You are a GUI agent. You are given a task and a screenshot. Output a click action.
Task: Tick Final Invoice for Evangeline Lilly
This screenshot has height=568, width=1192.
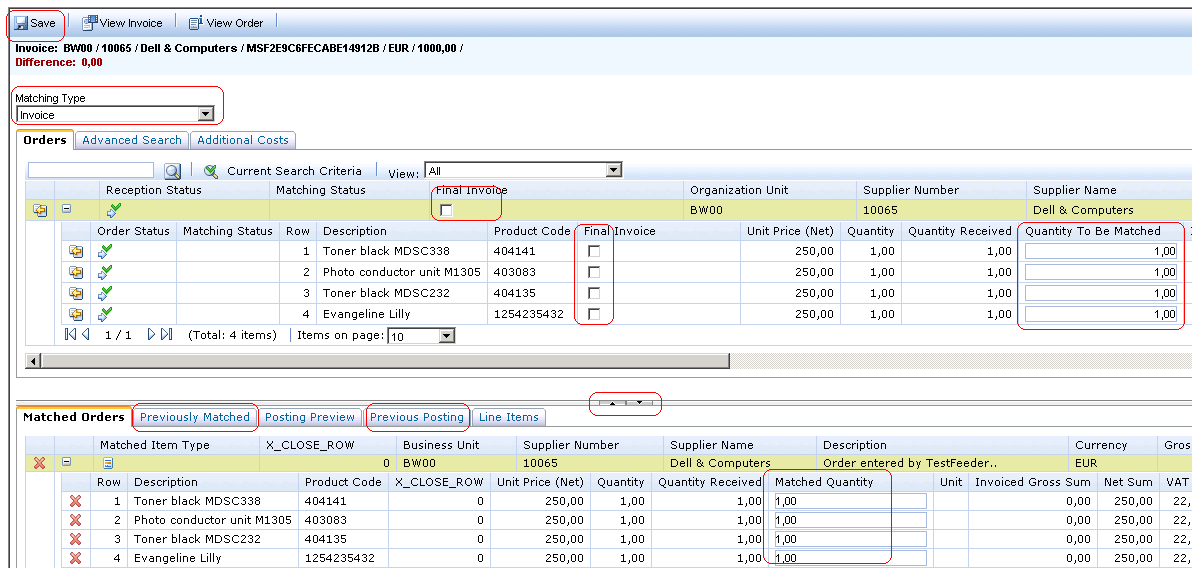coord(594,314)
